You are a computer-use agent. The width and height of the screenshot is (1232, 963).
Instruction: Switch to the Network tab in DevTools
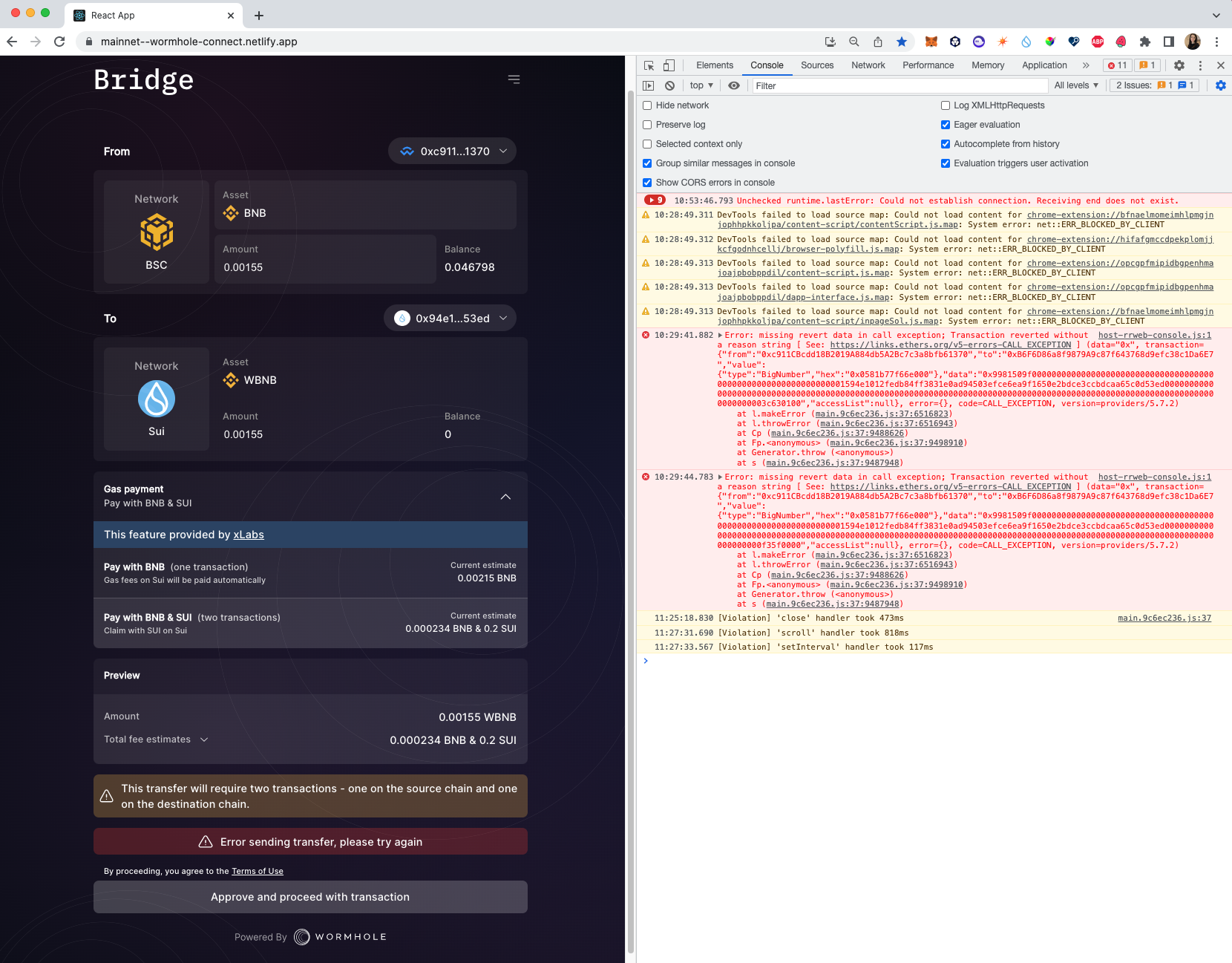868,65
